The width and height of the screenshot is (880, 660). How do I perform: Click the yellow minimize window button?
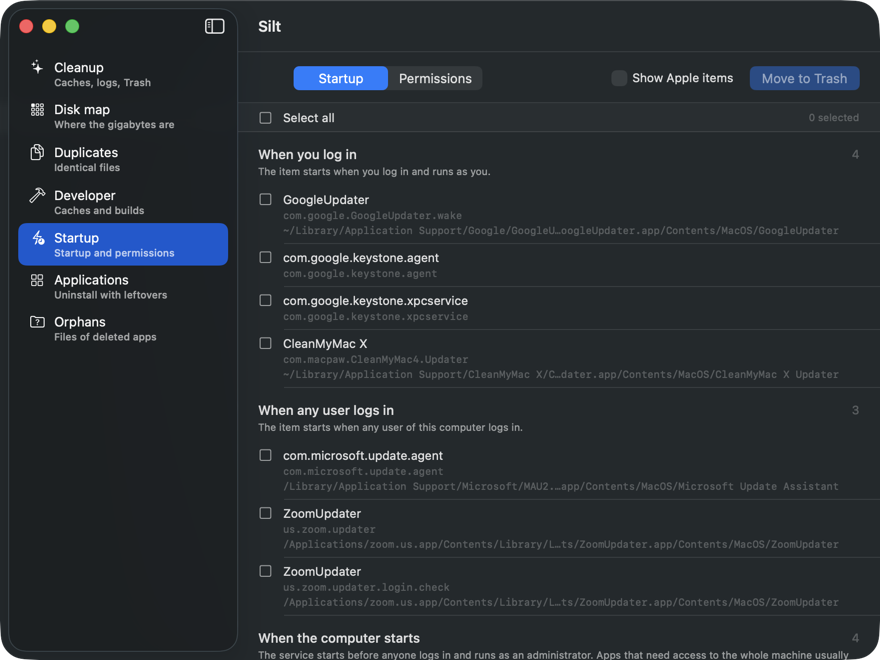(x=49, y=26)
